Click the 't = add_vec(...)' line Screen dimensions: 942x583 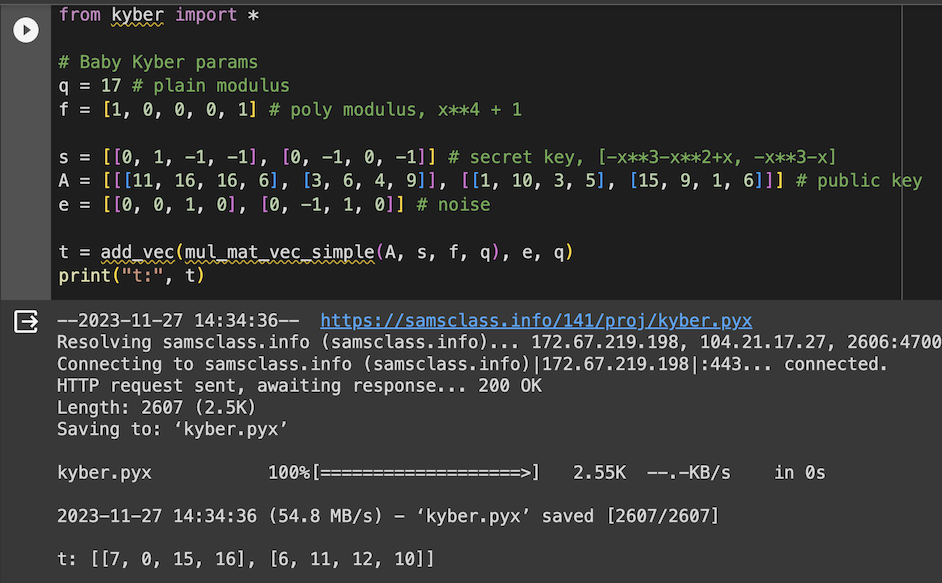(x=316, y=252)
